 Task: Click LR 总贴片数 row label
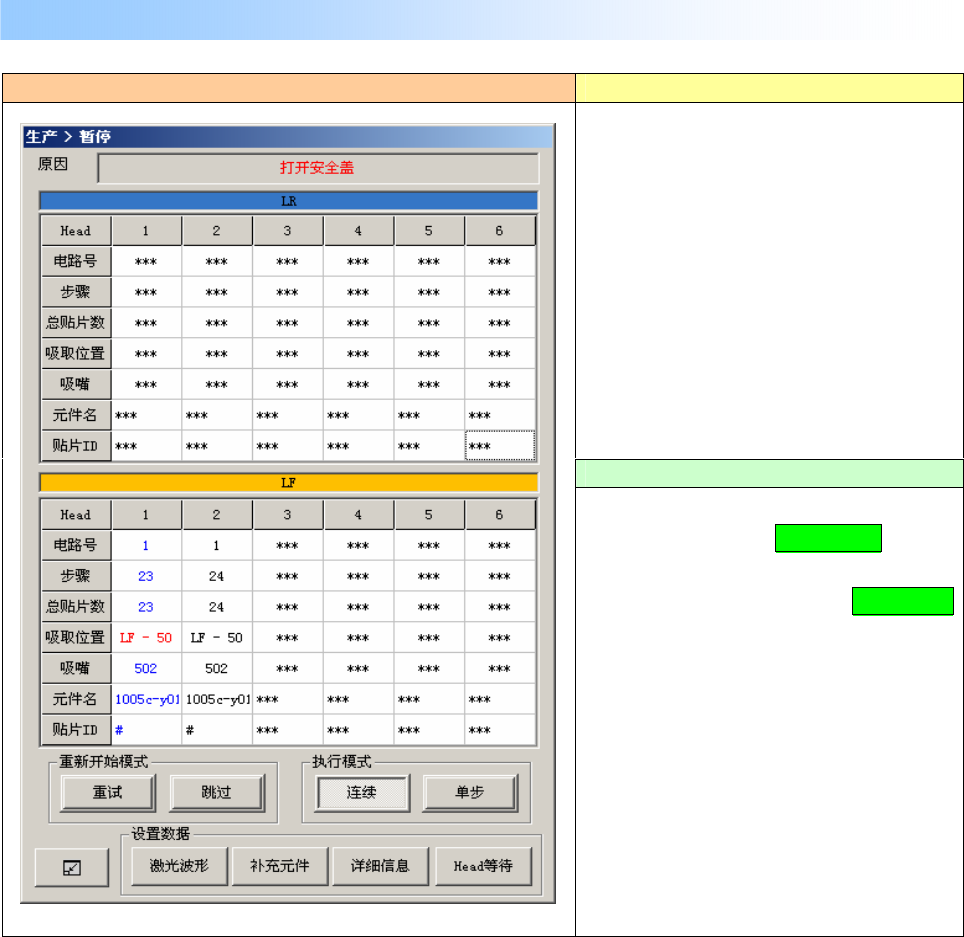76,323
